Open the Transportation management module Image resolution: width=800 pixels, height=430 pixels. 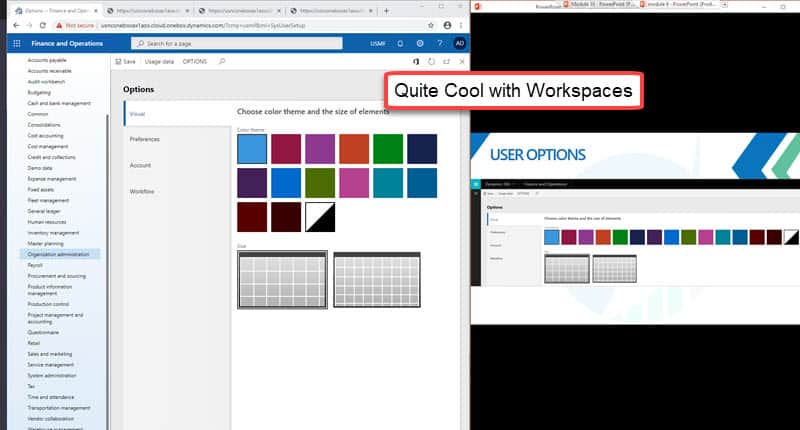tap(59, 408)
